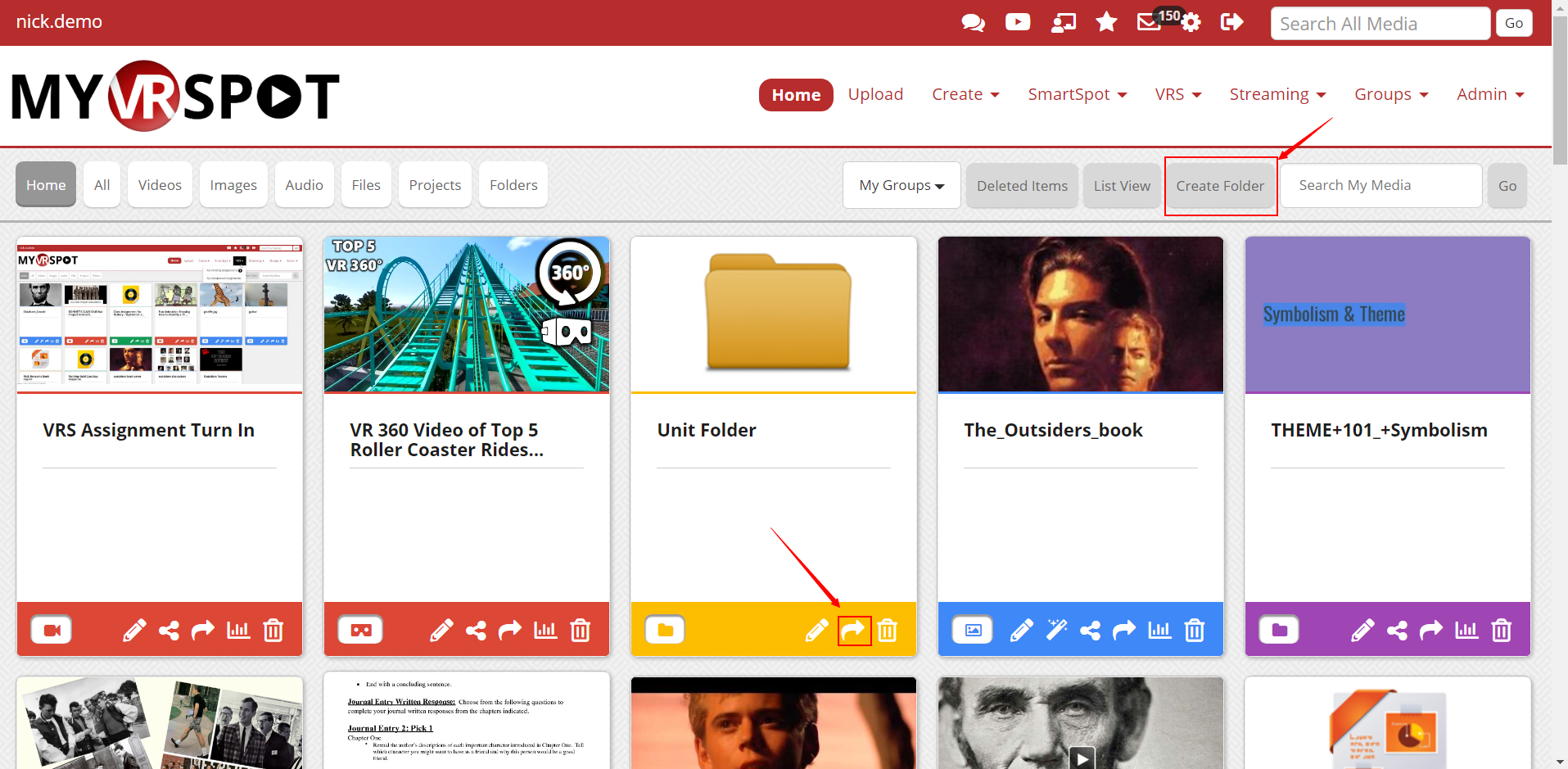Switch to List View

[1122, 186]
